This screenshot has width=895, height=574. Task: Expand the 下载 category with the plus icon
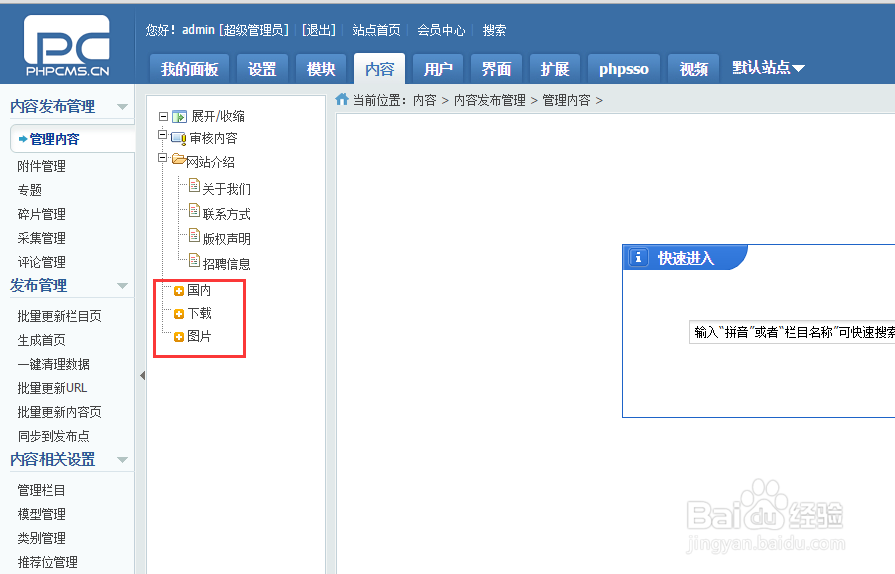coord(179,314)
